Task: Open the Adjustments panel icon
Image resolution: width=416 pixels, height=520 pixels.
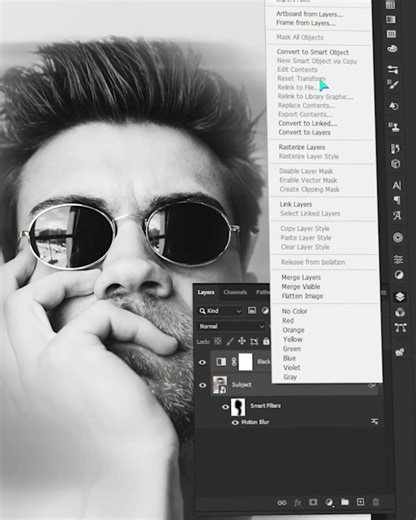Action: tap(399, 275)
